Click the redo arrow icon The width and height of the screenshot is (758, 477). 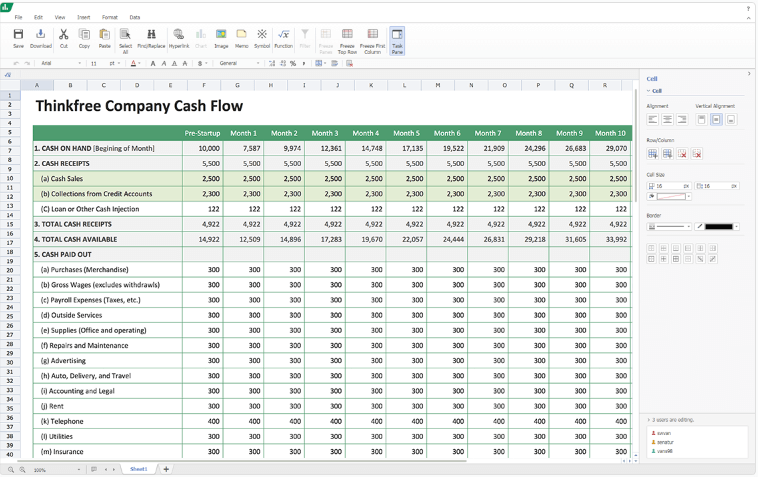27,63
